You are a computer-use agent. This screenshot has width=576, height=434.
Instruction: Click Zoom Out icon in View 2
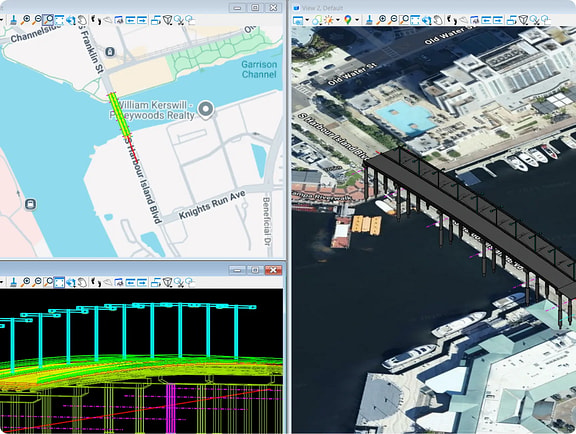coord(393,20)
